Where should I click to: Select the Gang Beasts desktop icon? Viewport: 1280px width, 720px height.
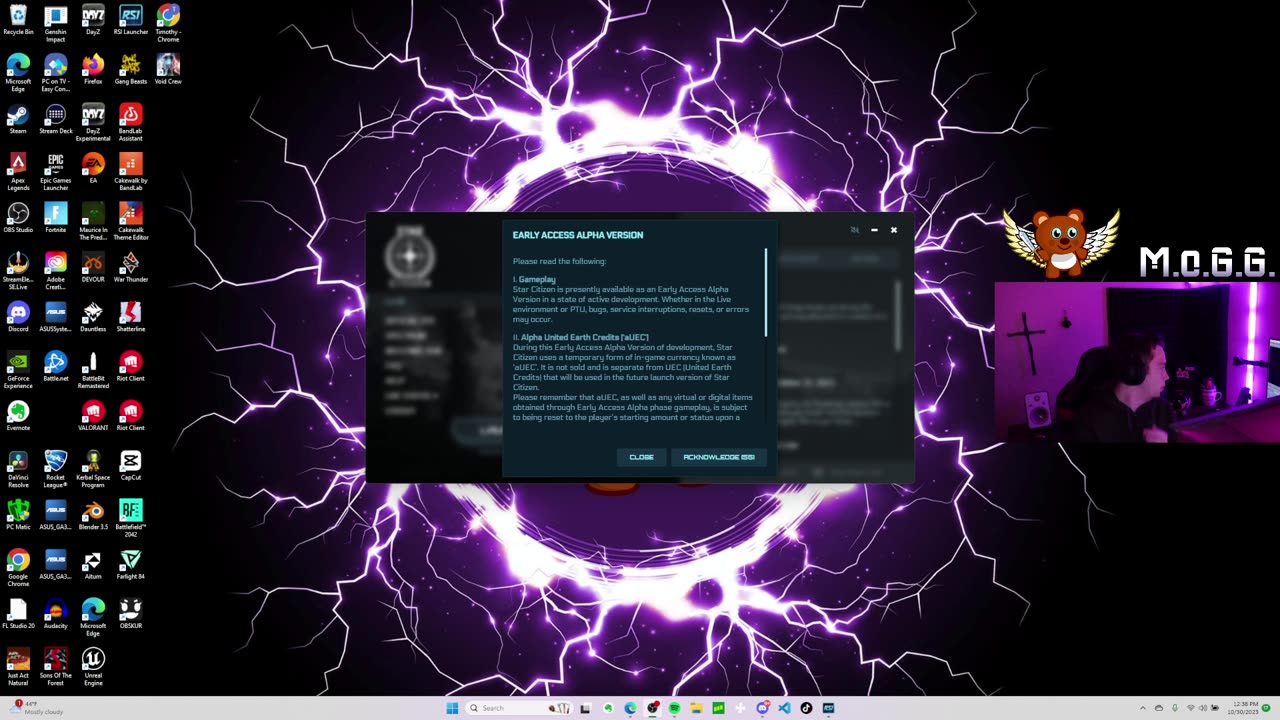pos(130,70)
